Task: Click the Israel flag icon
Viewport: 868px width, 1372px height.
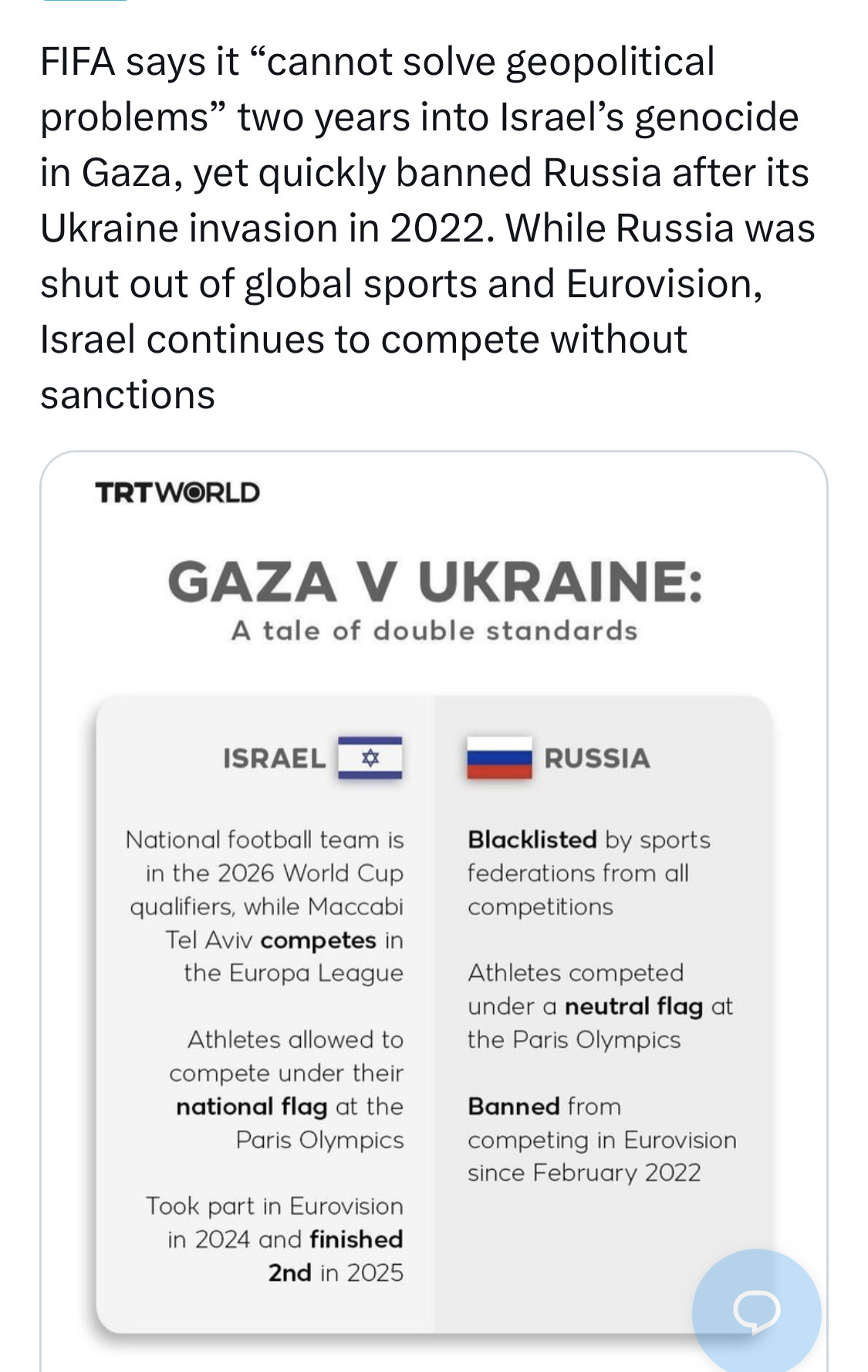Action: (x=370, y=758)
